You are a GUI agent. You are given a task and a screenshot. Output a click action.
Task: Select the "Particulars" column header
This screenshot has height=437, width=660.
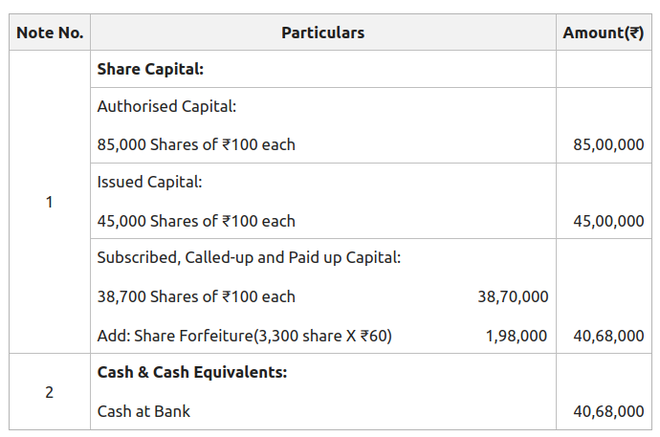click(322, 33)
